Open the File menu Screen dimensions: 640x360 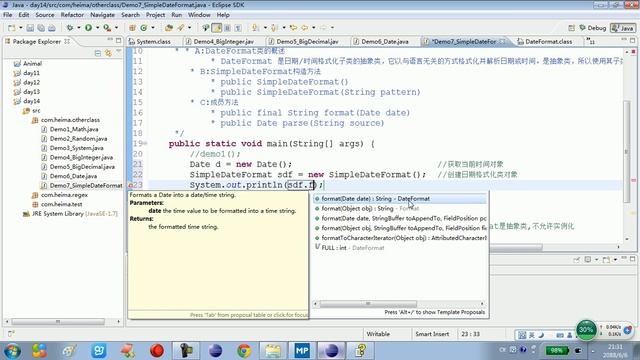click(8, 15)
